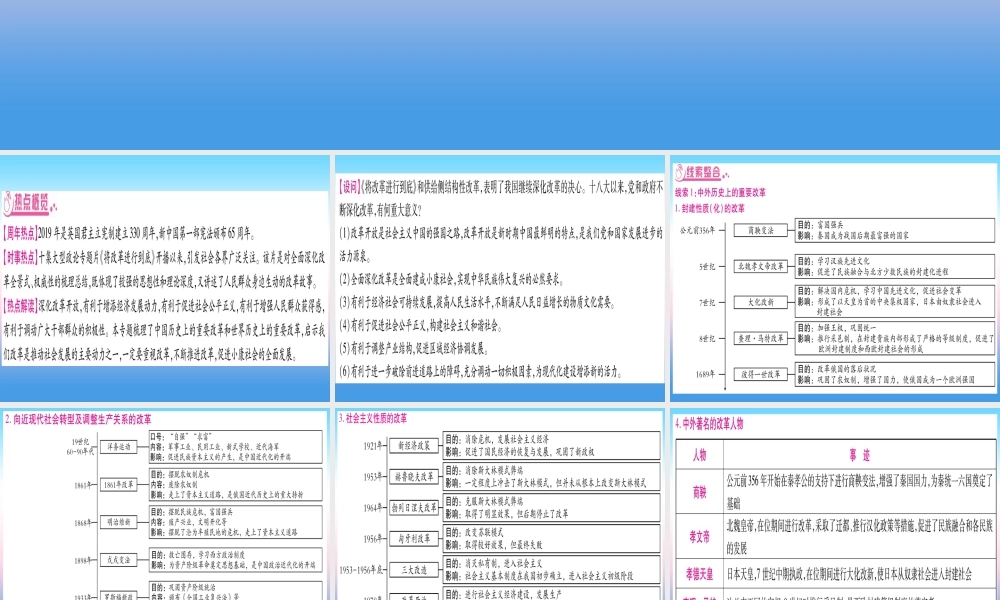Click the 热点解读 label
The width and height of the screenshot is (1000, 600).
point(20,306)
